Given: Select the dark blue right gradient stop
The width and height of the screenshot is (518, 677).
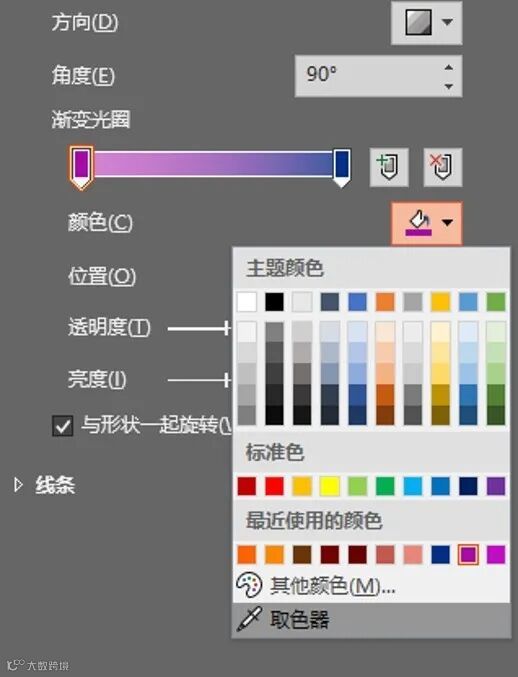Looking at the screenshot, I should coord(342,168).
